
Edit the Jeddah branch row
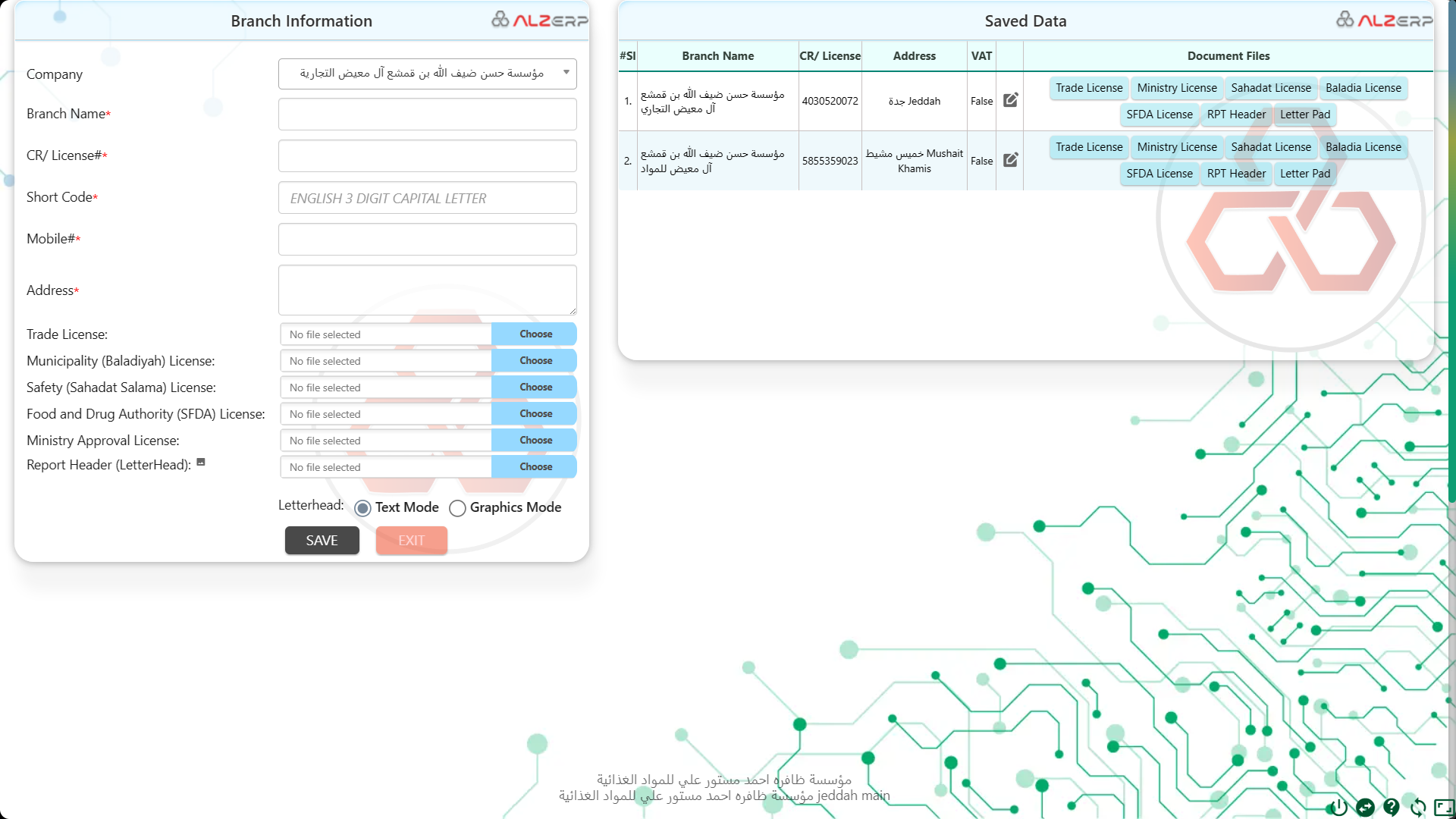[x=1010, y=100]
